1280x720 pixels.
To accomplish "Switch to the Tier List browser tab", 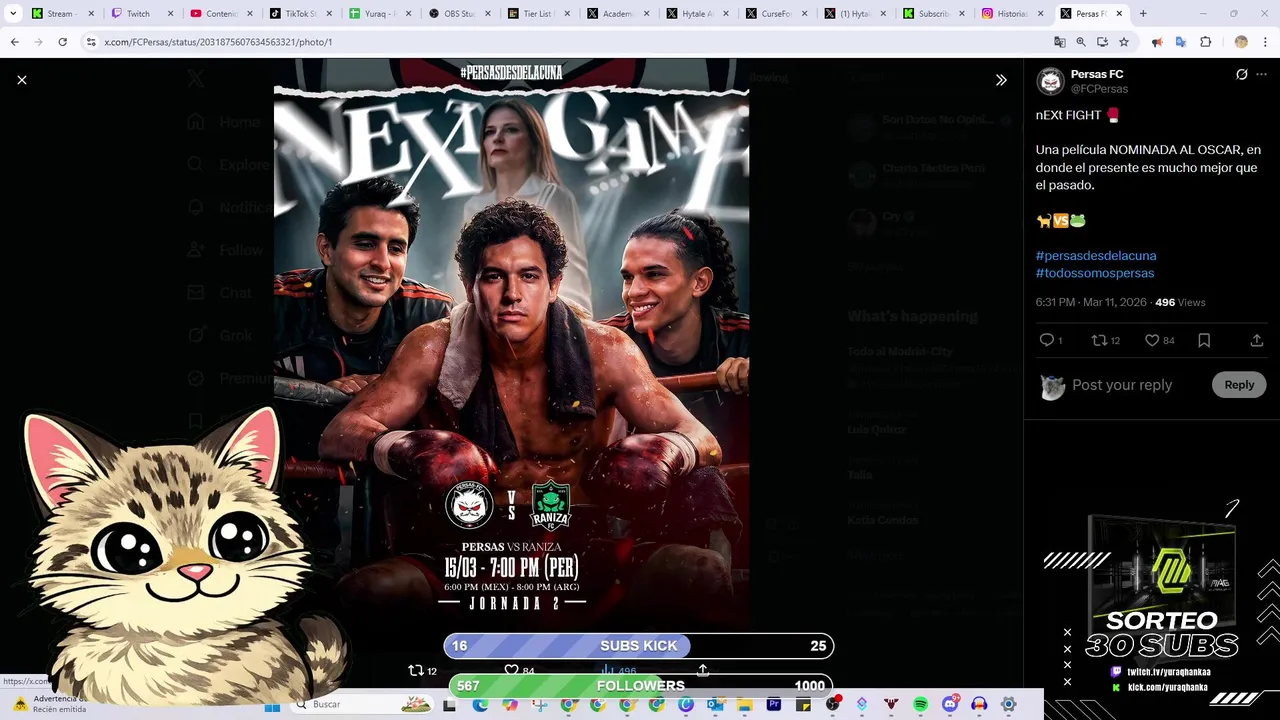I will pos(540,14).
